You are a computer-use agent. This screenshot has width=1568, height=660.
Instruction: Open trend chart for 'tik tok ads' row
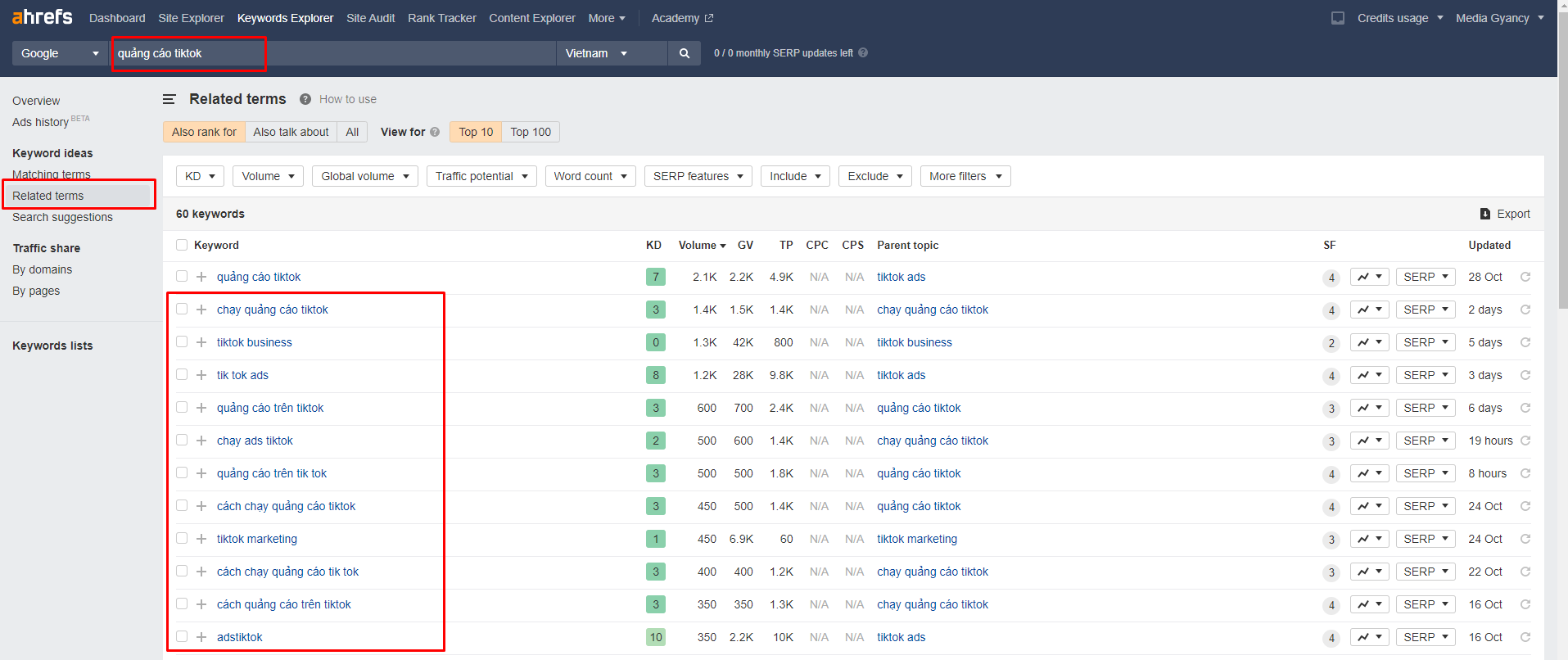pyautogui.click(x=1370, y=375)
